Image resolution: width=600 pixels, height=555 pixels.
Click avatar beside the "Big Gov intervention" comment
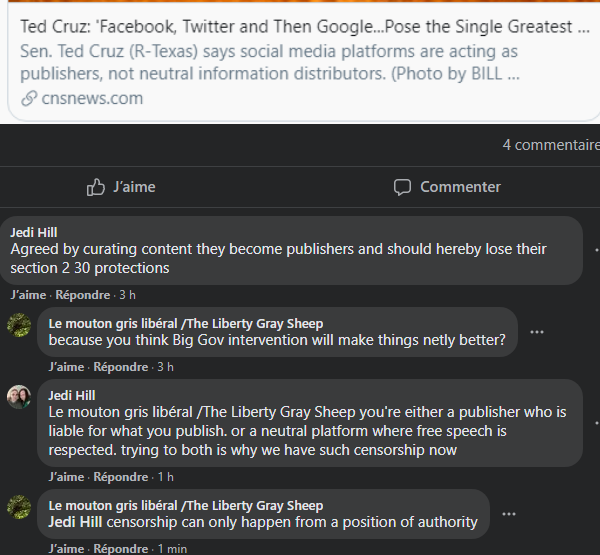click(x=19, y=325)
